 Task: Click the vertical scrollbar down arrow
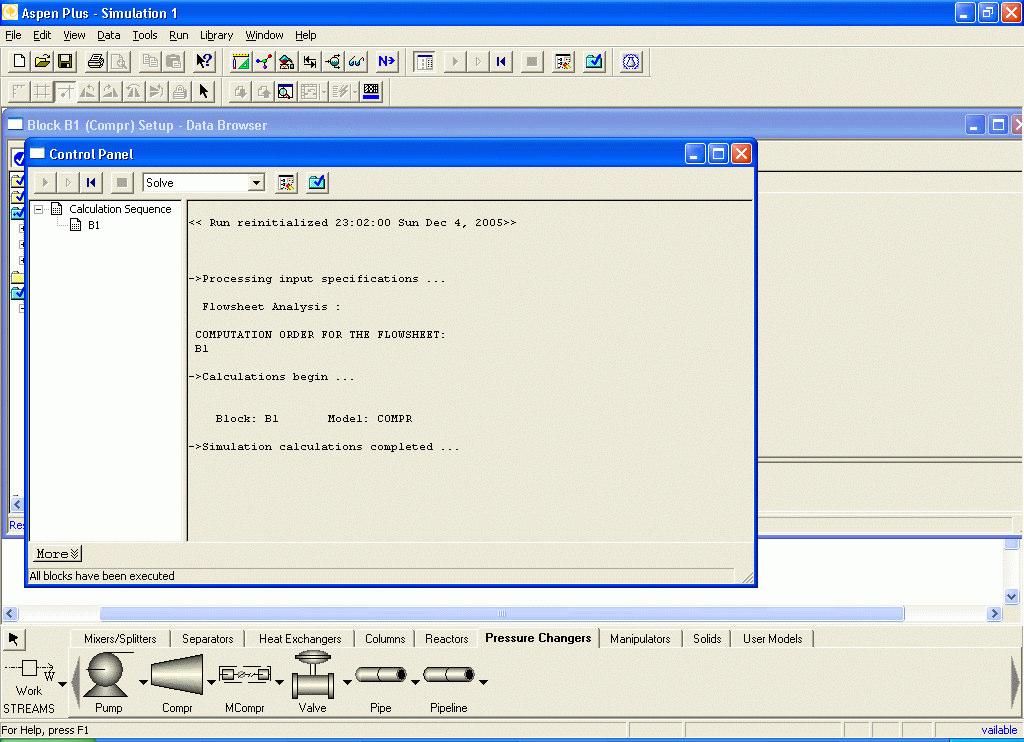pyautogui.click(x=1011, y=596)
